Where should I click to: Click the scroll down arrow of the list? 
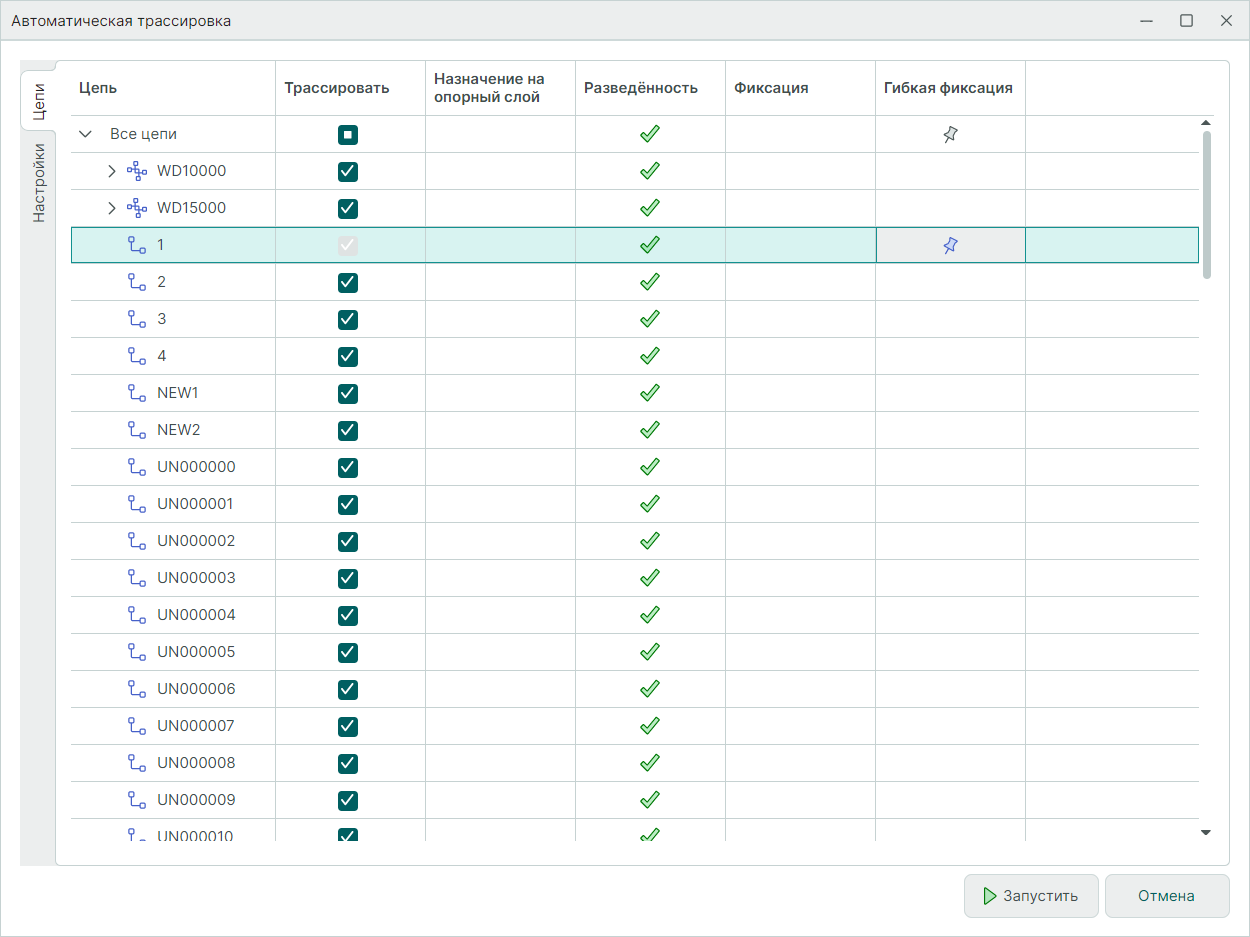1206,832
